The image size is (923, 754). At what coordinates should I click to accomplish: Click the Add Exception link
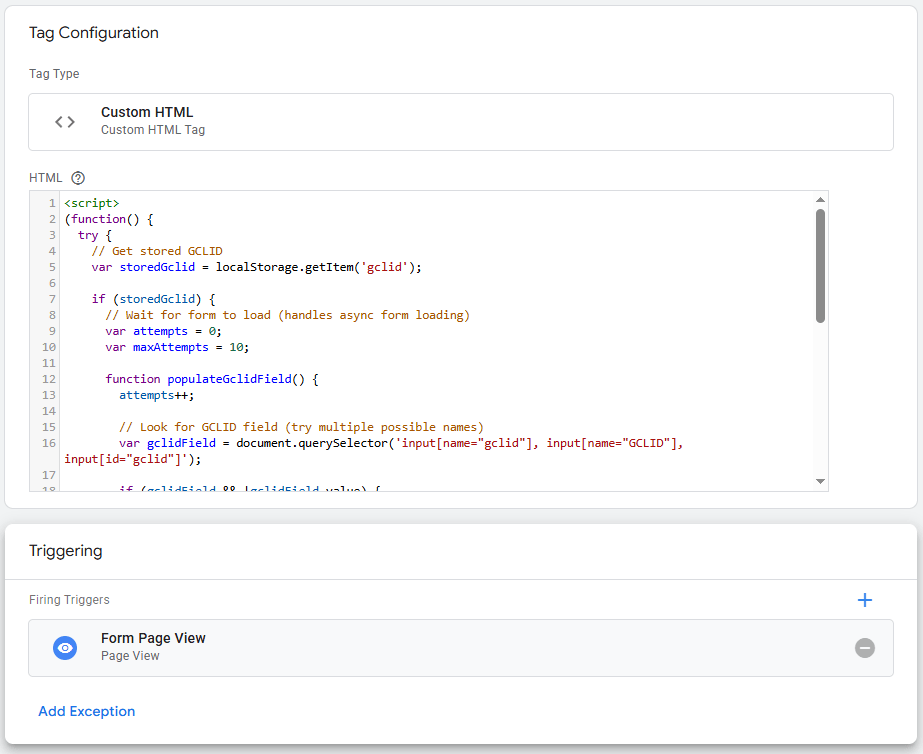[x=86, y=711]
